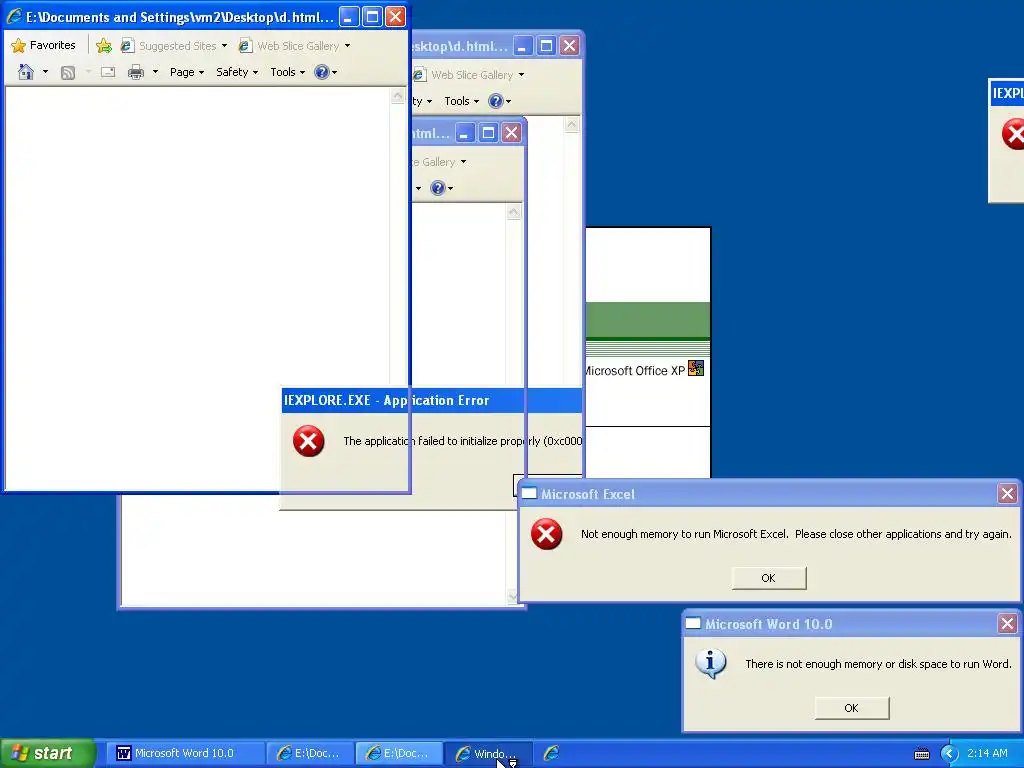
Task: Maximize the front Internet Explorer window
Action: tap(372, 16)
